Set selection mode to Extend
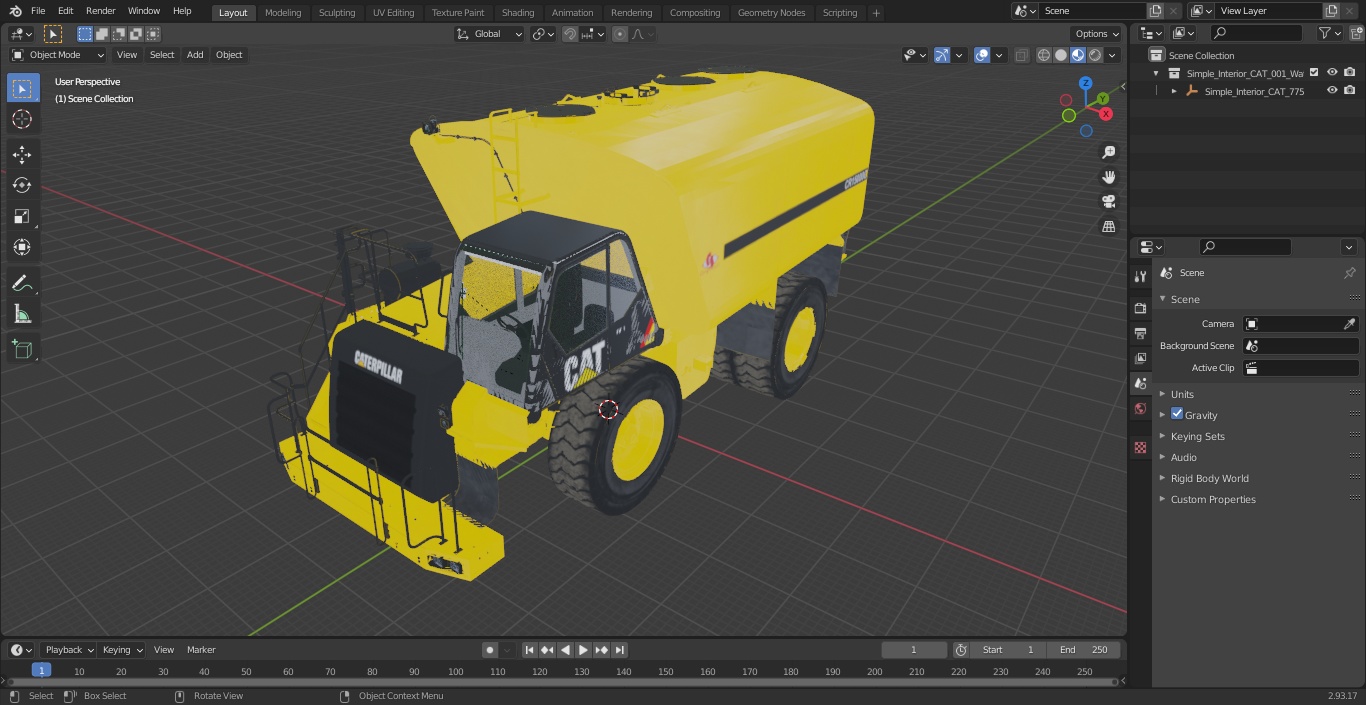Image resolution: width=1366 pixels, height=705 pixels. point(102,34)
